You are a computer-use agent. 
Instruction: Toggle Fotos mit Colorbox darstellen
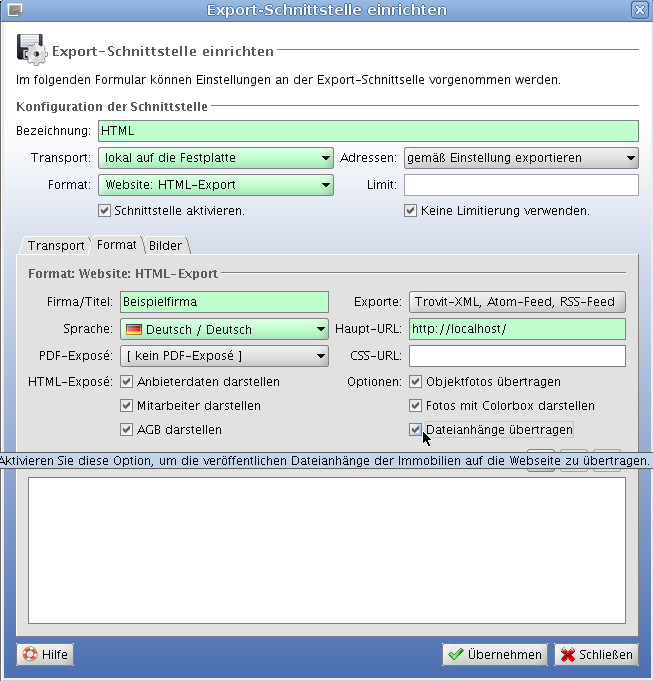tap(416, 406)
